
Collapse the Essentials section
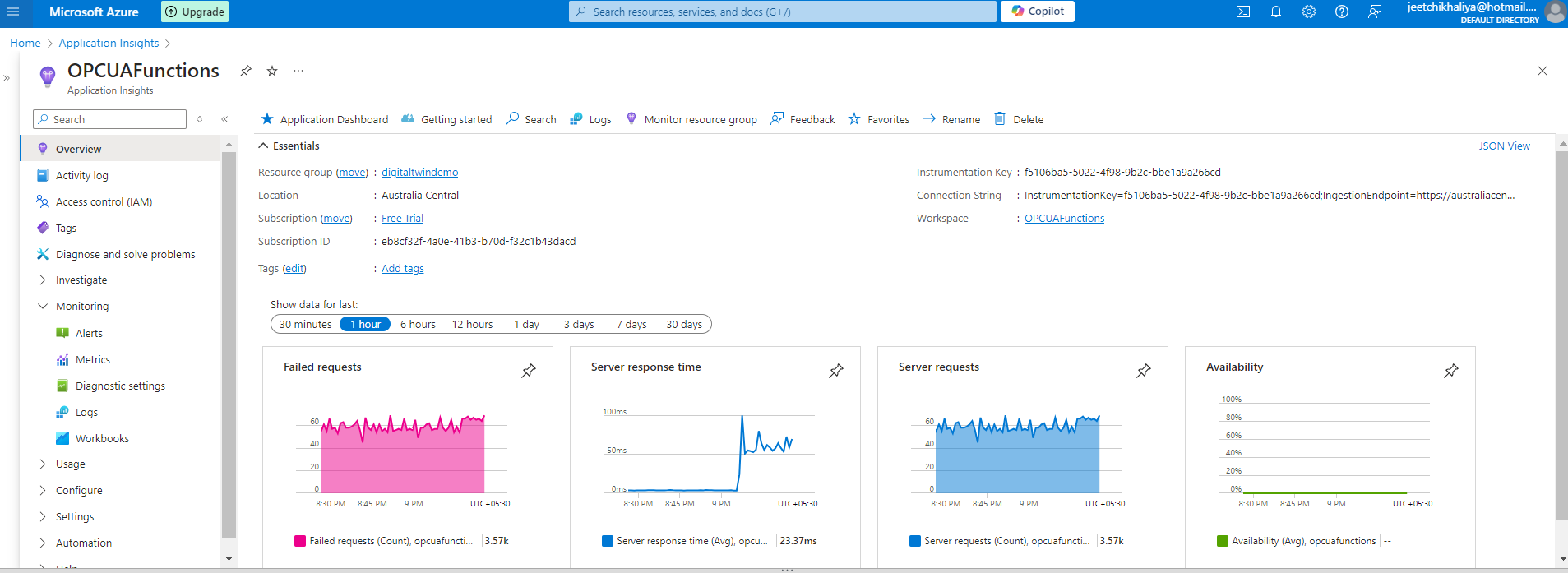pyautogui.click(x=263, y=146)
